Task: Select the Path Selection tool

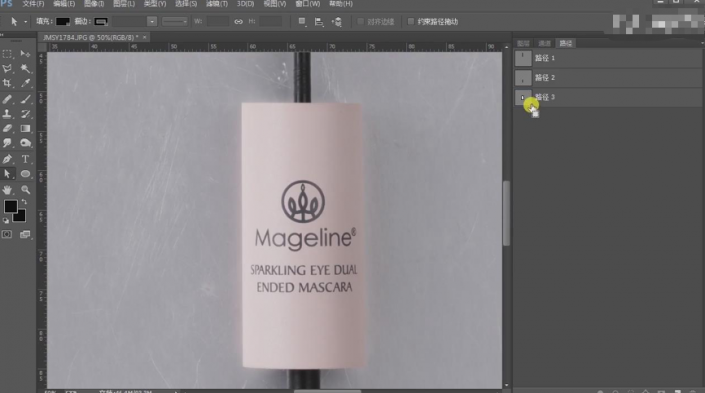Action: (7, 174)
